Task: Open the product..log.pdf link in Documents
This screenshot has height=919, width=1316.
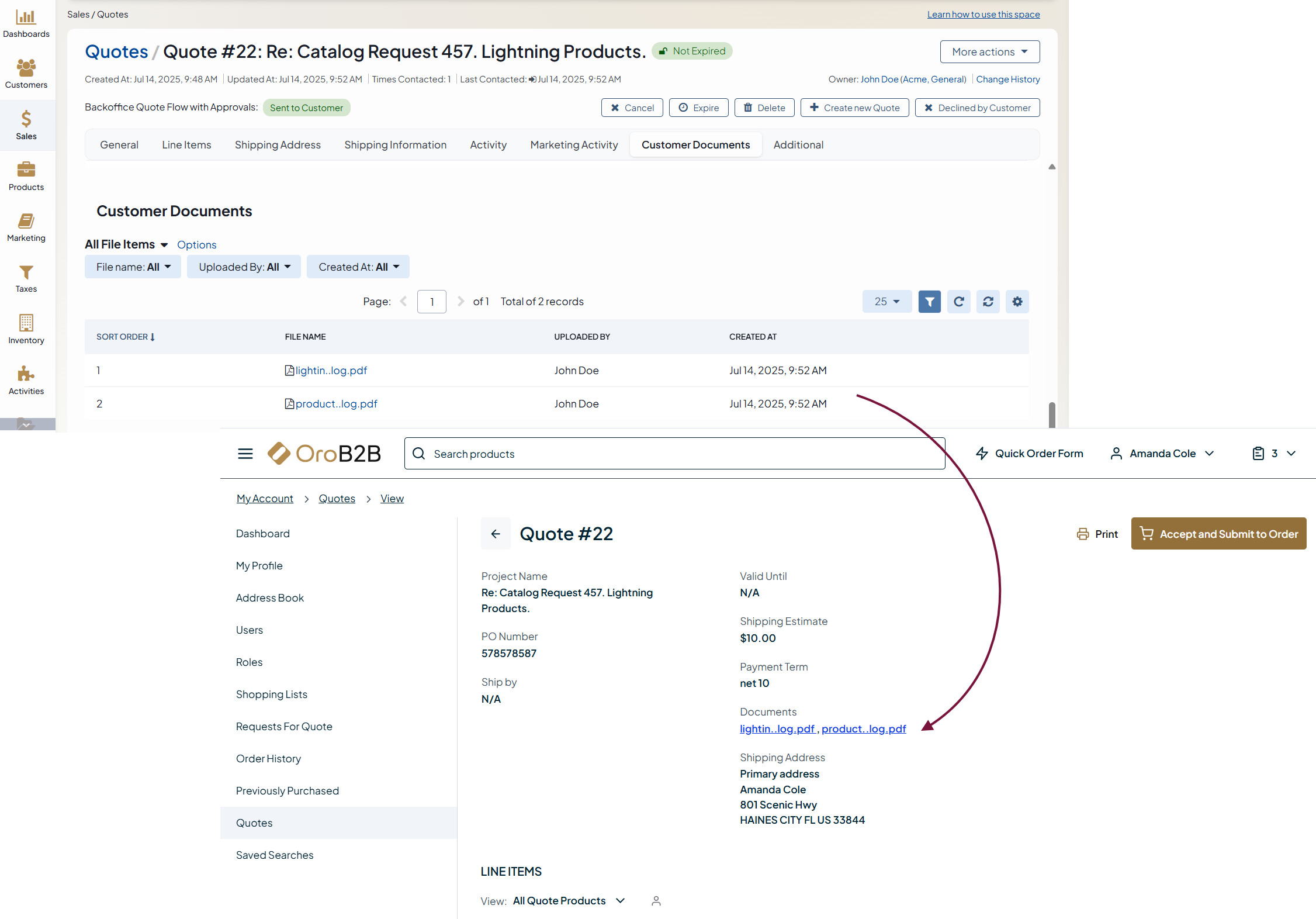Action: coord(864,729)
